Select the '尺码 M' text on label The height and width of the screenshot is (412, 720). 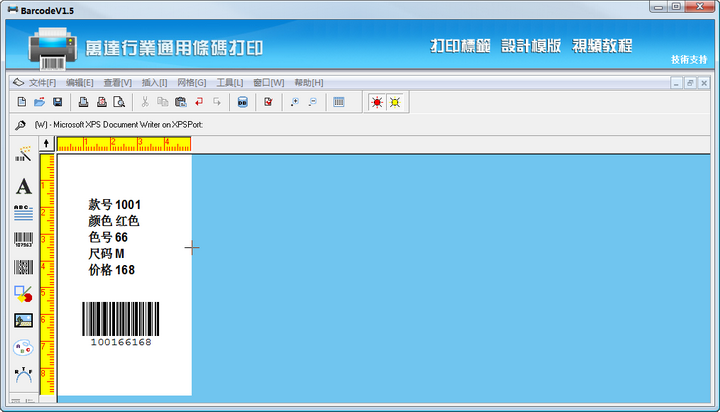106,254
